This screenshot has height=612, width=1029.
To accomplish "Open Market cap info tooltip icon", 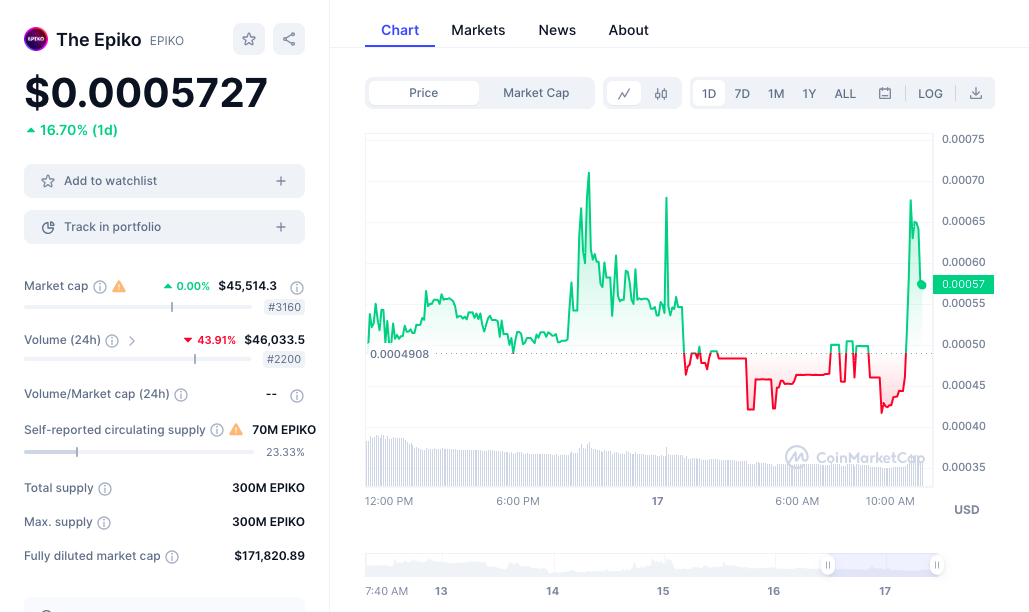I will pyautogui.click(x=100, y=287).
